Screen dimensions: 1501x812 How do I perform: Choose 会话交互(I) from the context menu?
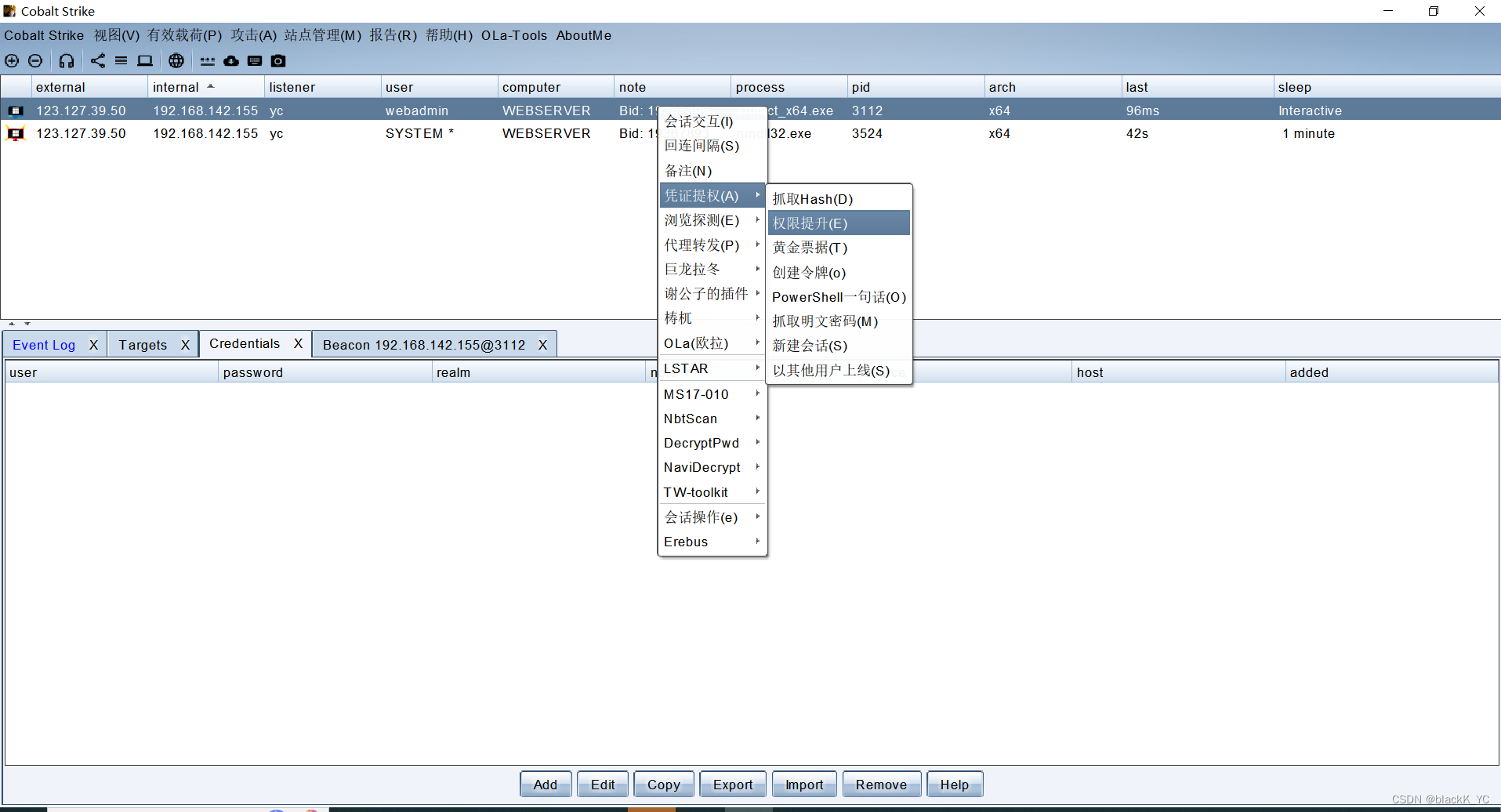[712, 121]
